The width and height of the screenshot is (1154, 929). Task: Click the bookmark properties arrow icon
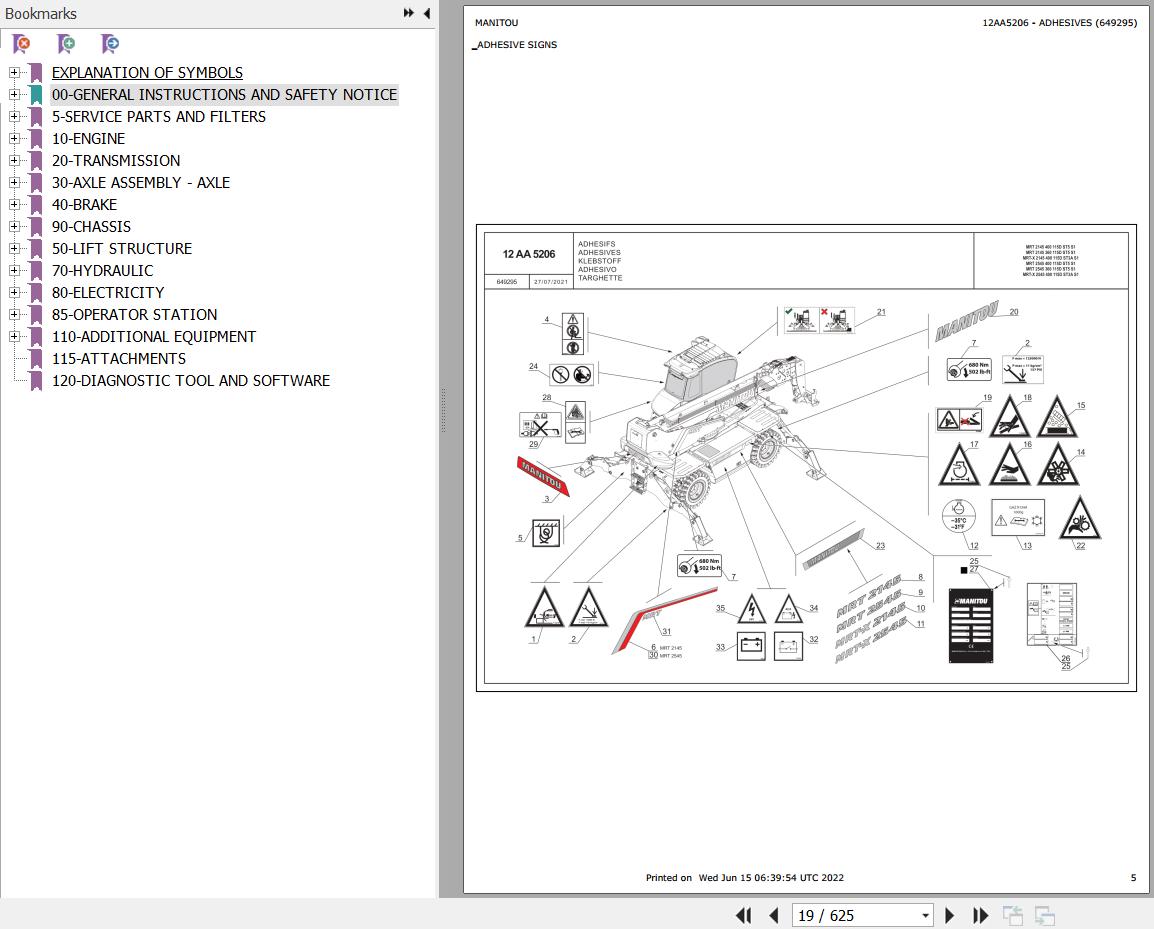click(x=110, y=44)
